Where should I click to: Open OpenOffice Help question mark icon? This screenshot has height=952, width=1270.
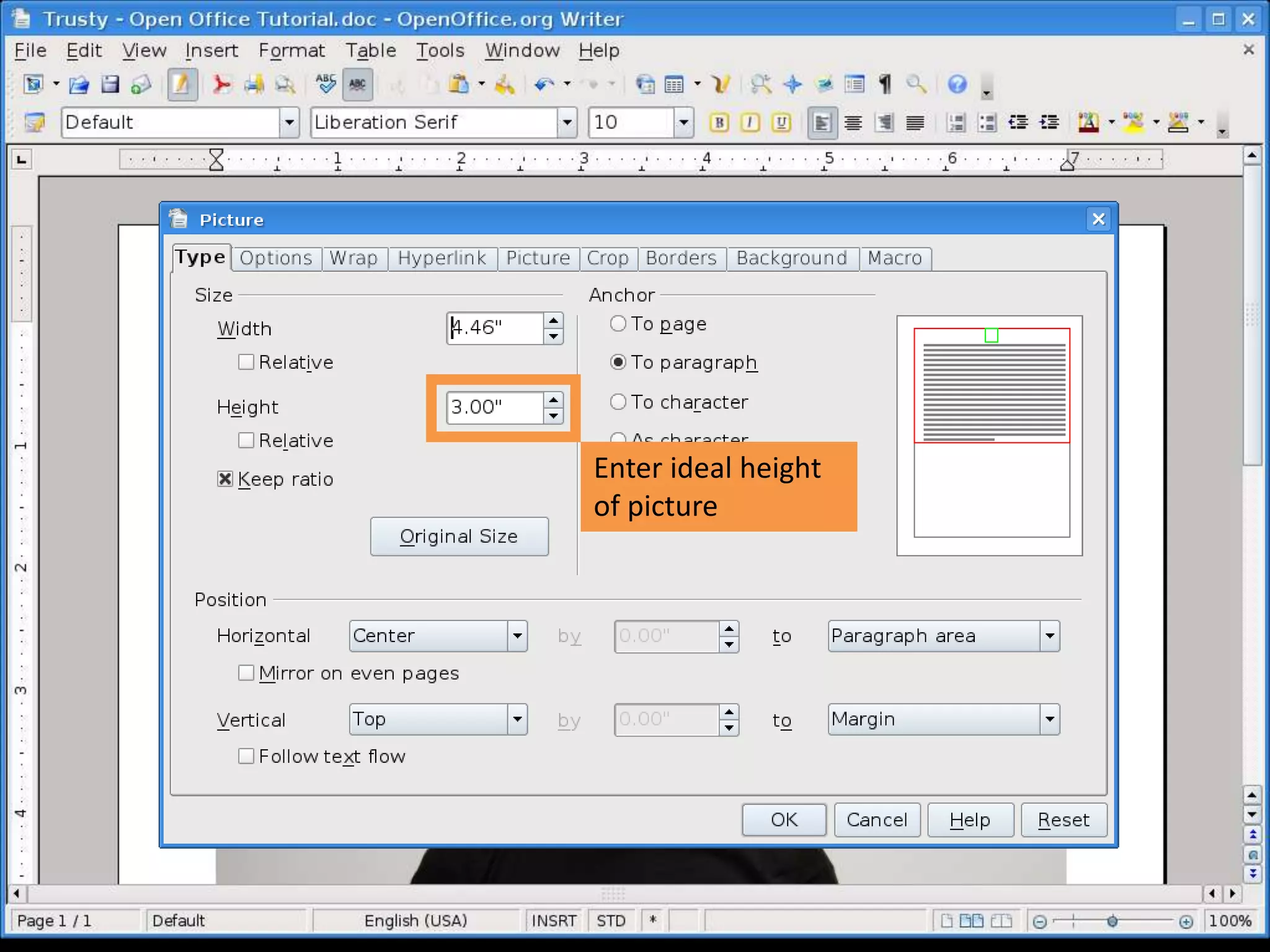coord(957,84)
